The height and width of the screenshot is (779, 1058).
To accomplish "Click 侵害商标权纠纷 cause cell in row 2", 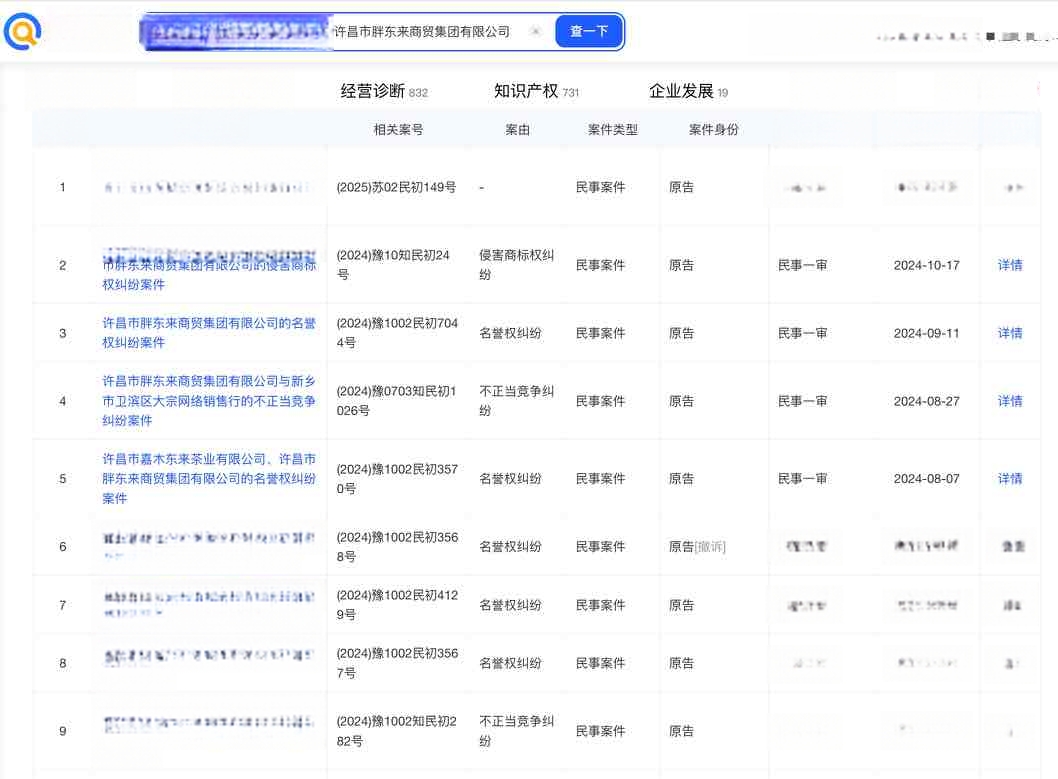I will (x=516, y=264).
